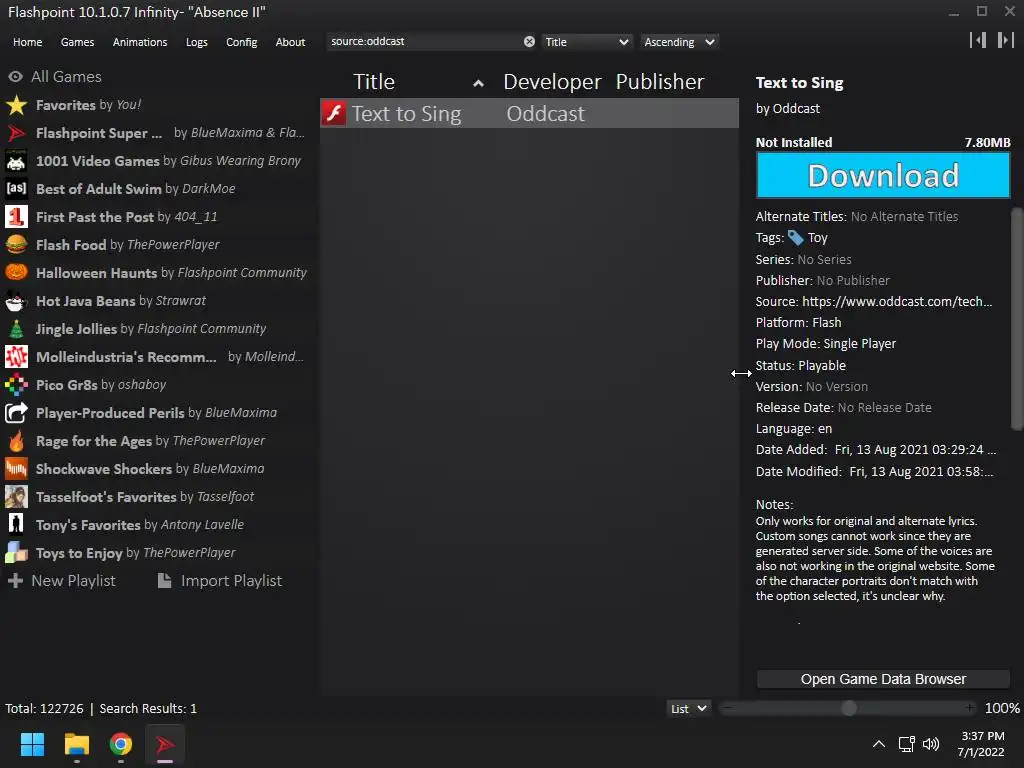Click the Oddcast developer cell

click(x=545, y=114)
